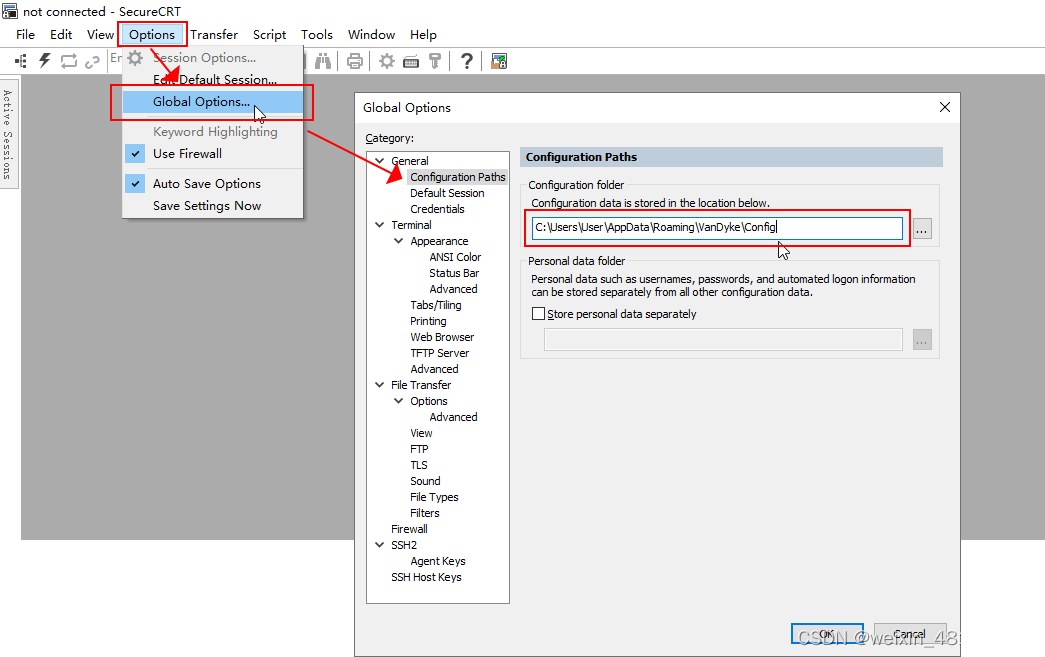The width and height of the screenshot is (1045, 657).
Task: Click the gear icon beside Session Options
Action: tap(135, 58)
